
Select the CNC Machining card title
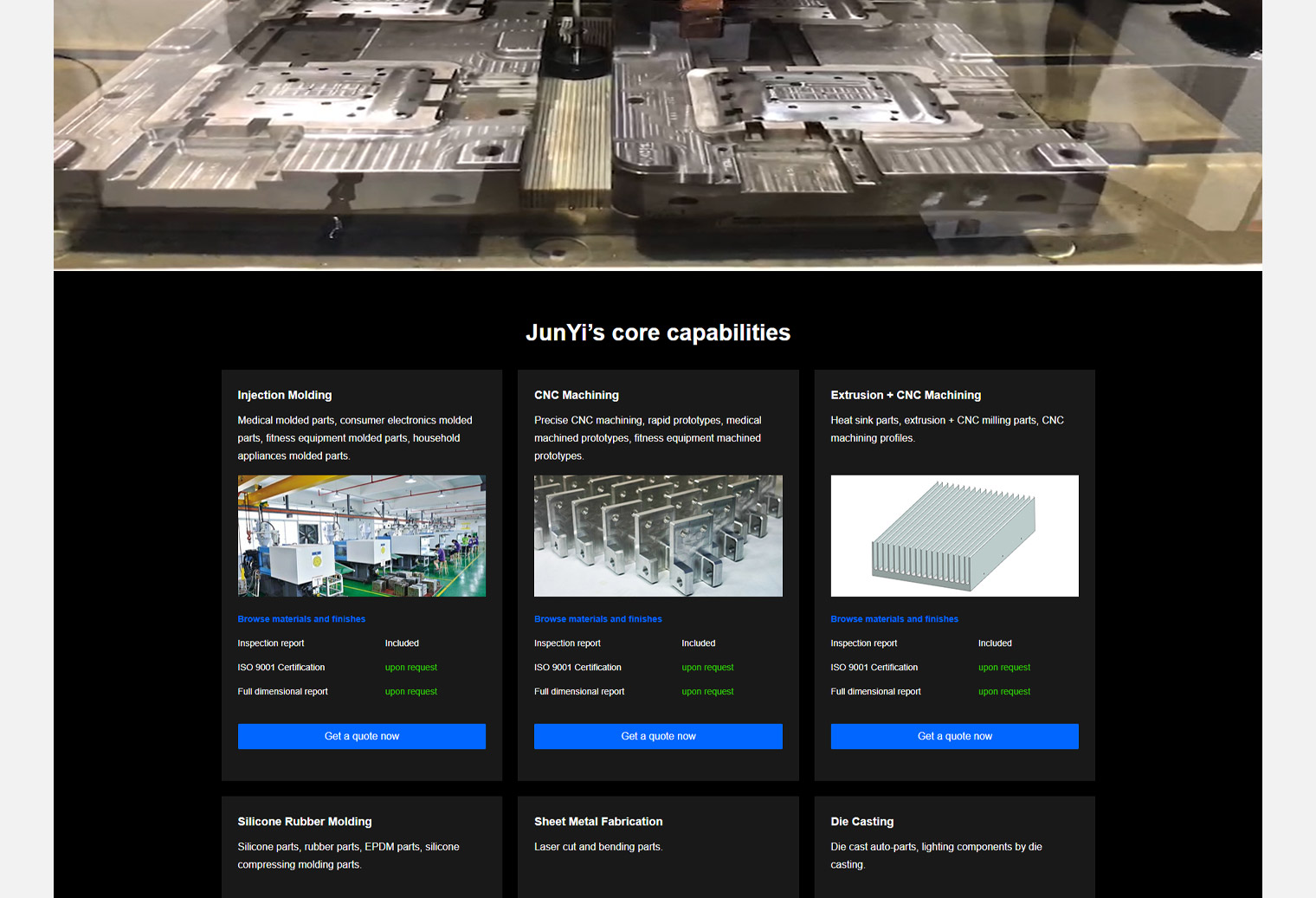click(576, 395)
